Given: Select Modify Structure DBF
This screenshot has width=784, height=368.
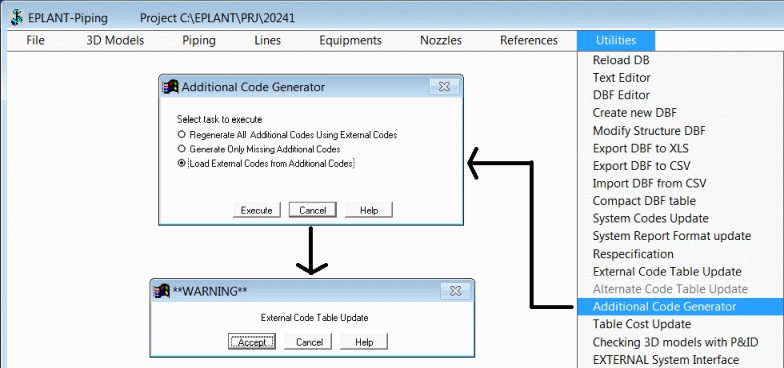Looking at the screenshot, I should pyautogui.click(x=649, y=131).
